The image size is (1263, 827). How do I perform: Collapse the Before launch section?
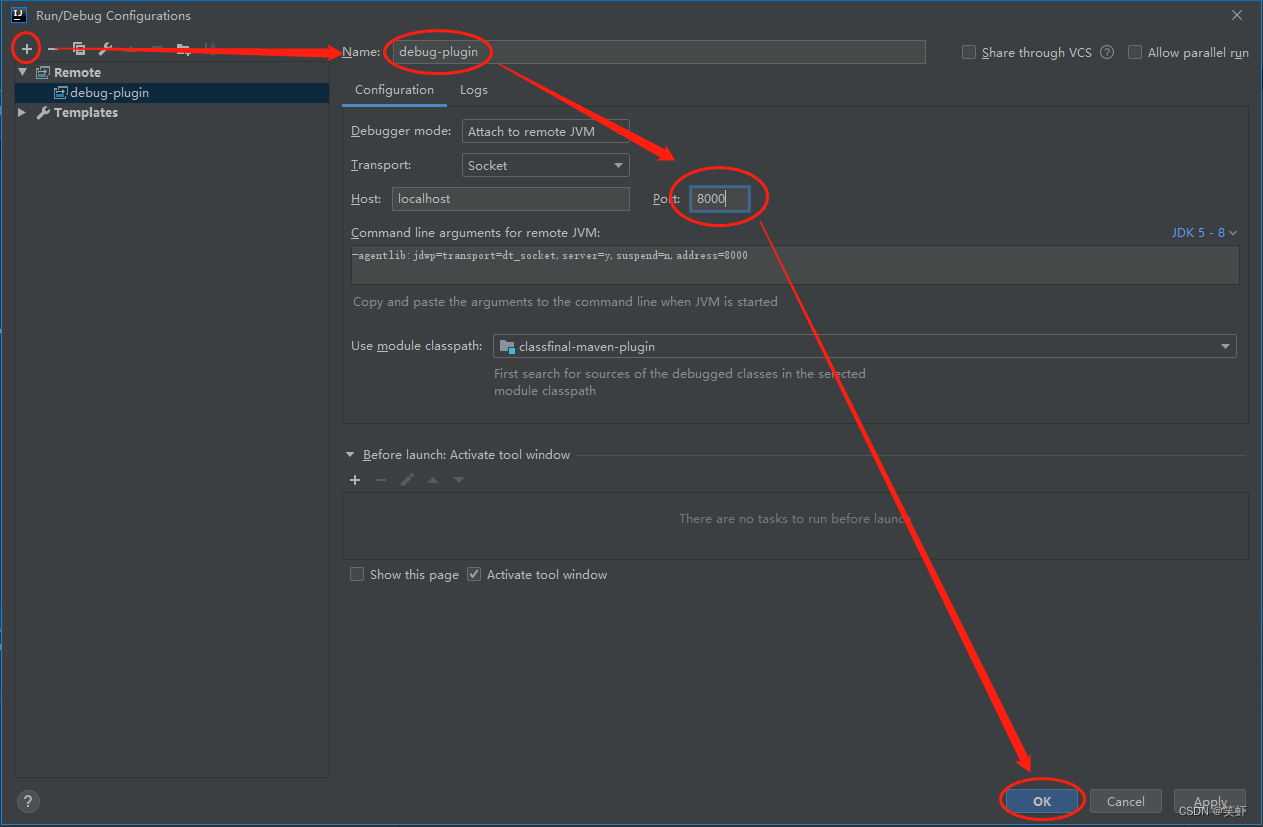(x=350, y=454)
